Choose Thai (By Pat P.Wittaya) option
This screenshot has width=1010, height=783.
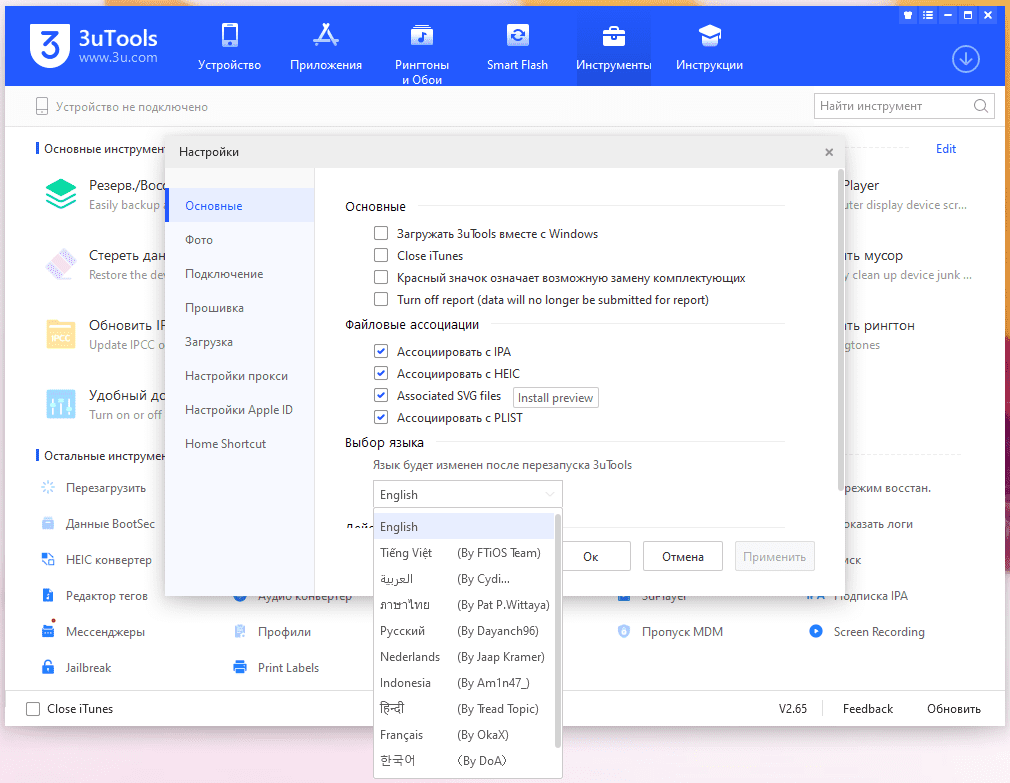[x=464, y=605]
